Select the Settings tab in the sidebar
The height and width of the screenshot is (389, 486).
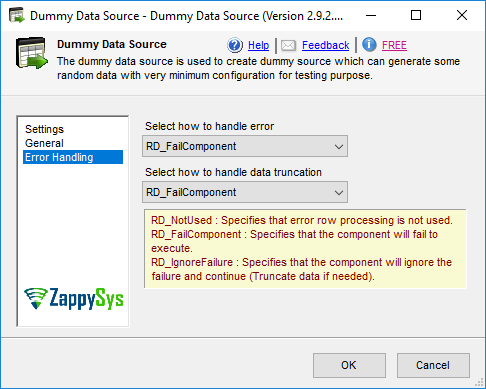pos(44,129)
